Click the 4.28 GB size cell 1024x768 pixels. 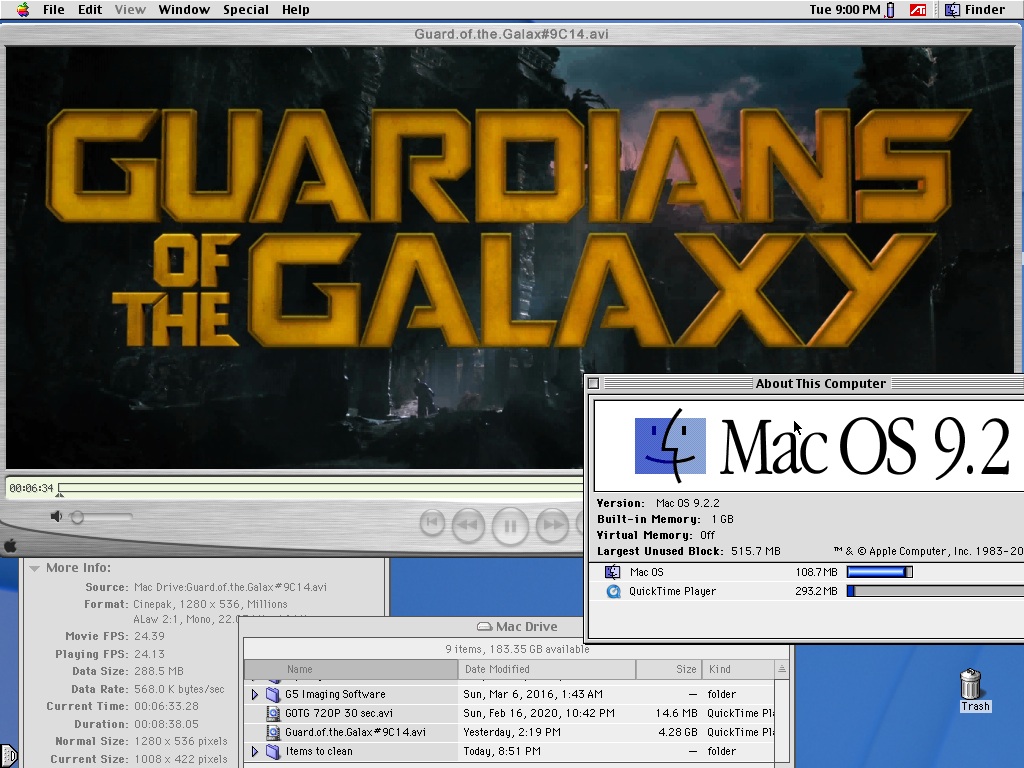point(677,732)
